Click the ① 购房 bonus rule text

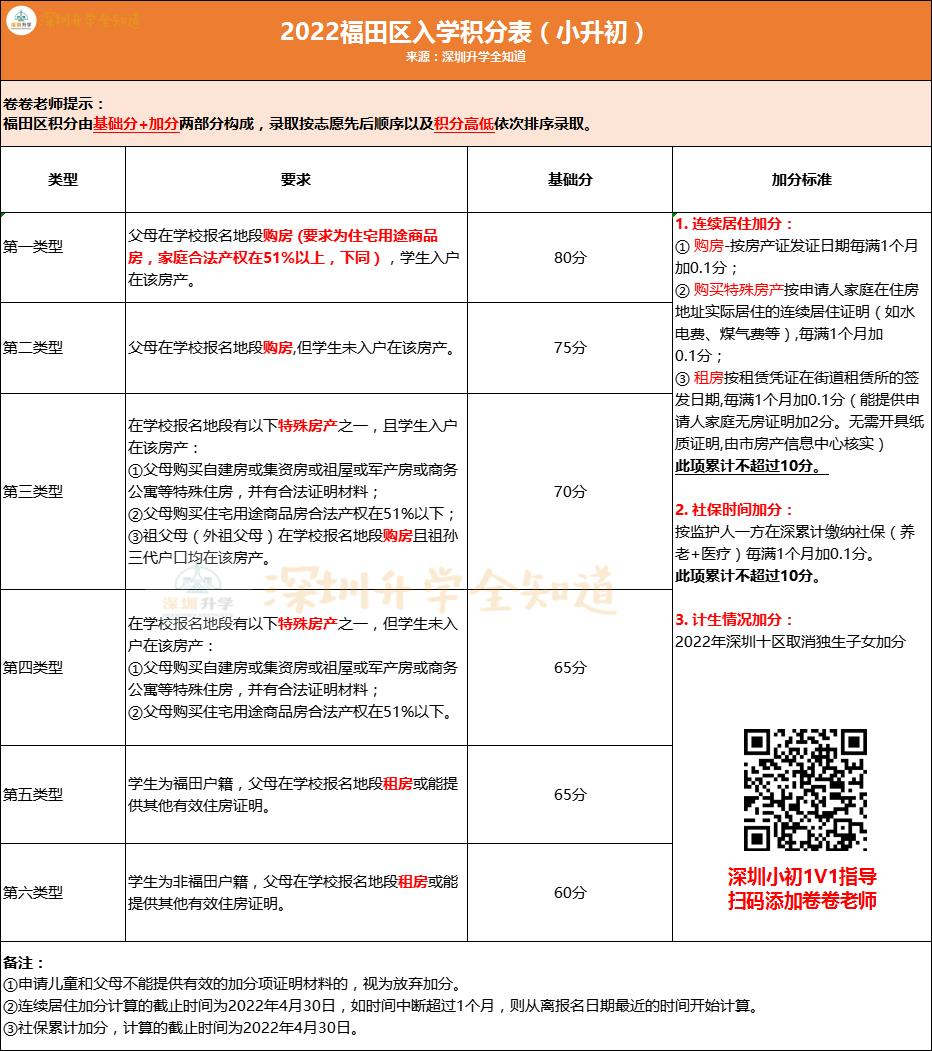pos(797,257)
